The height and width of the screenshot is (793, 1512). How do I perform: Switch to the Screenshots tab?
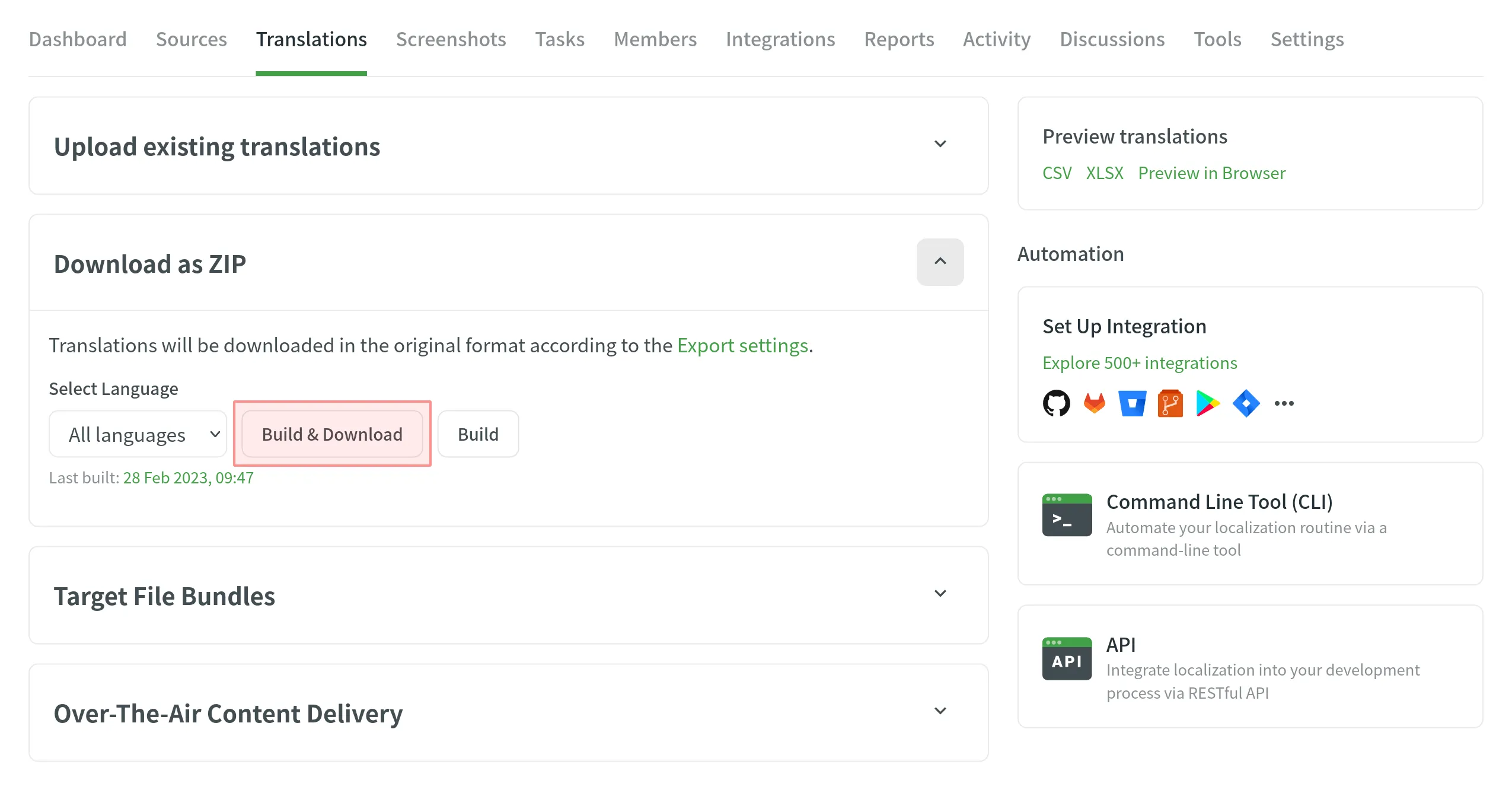click(x=450, y=39)
